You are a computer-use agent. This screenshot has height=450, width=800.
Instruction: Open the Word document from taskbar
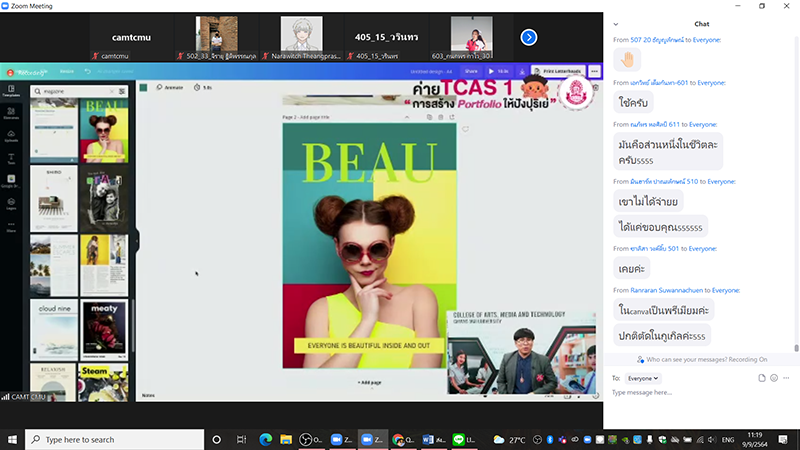click(434, 439)
